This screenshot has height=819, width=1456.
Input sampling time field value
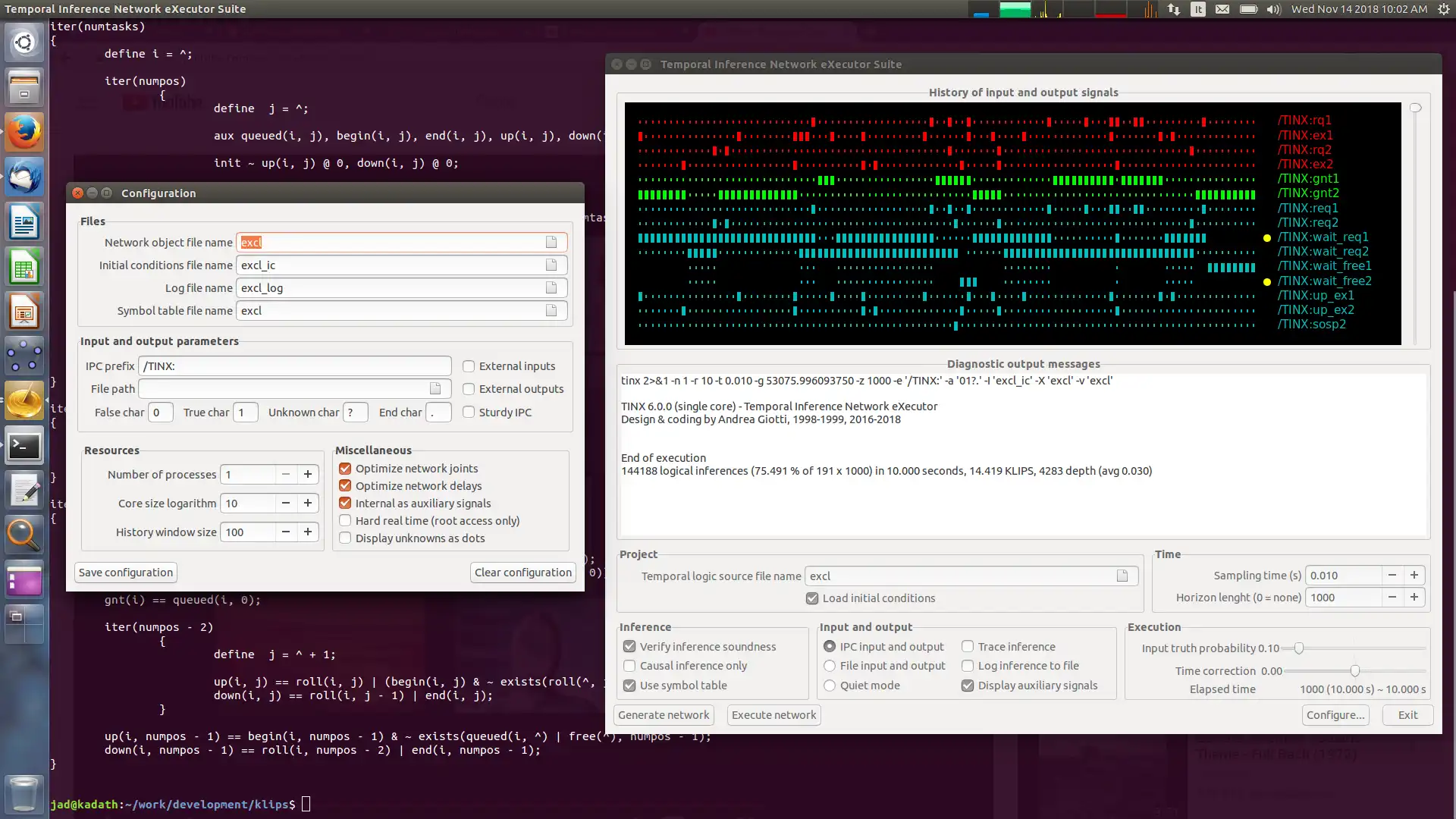(x=1343, y=575)
